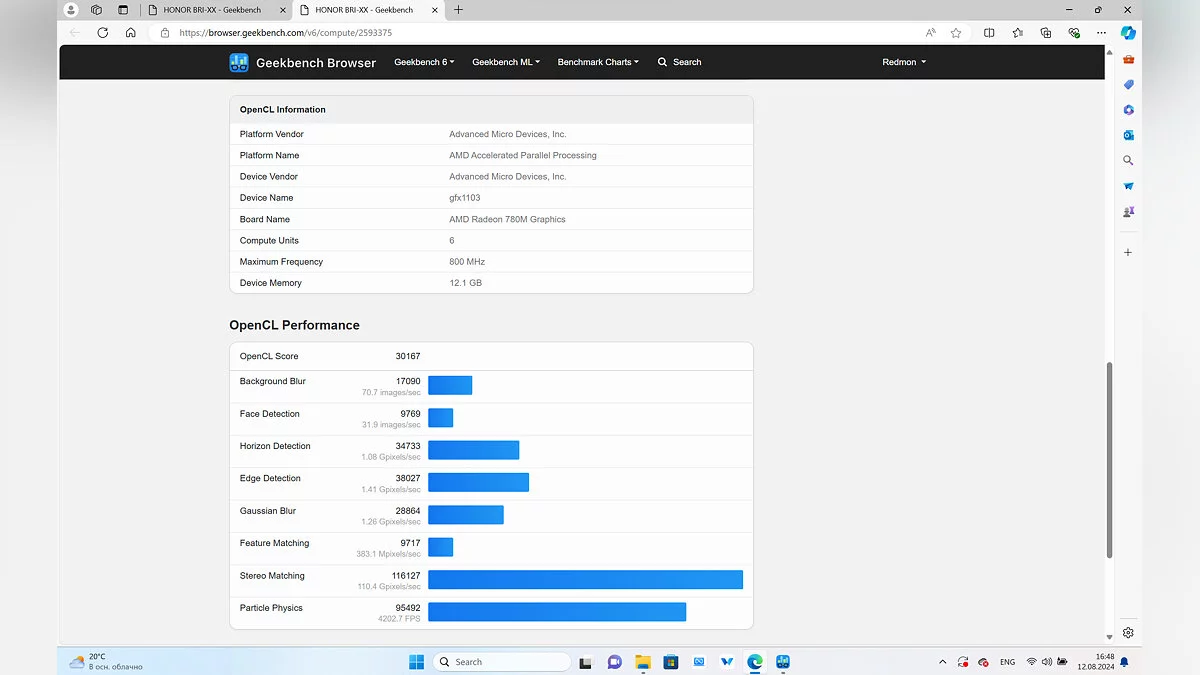
Task: Refresh the page with reload button
Action: coord(103,32)
